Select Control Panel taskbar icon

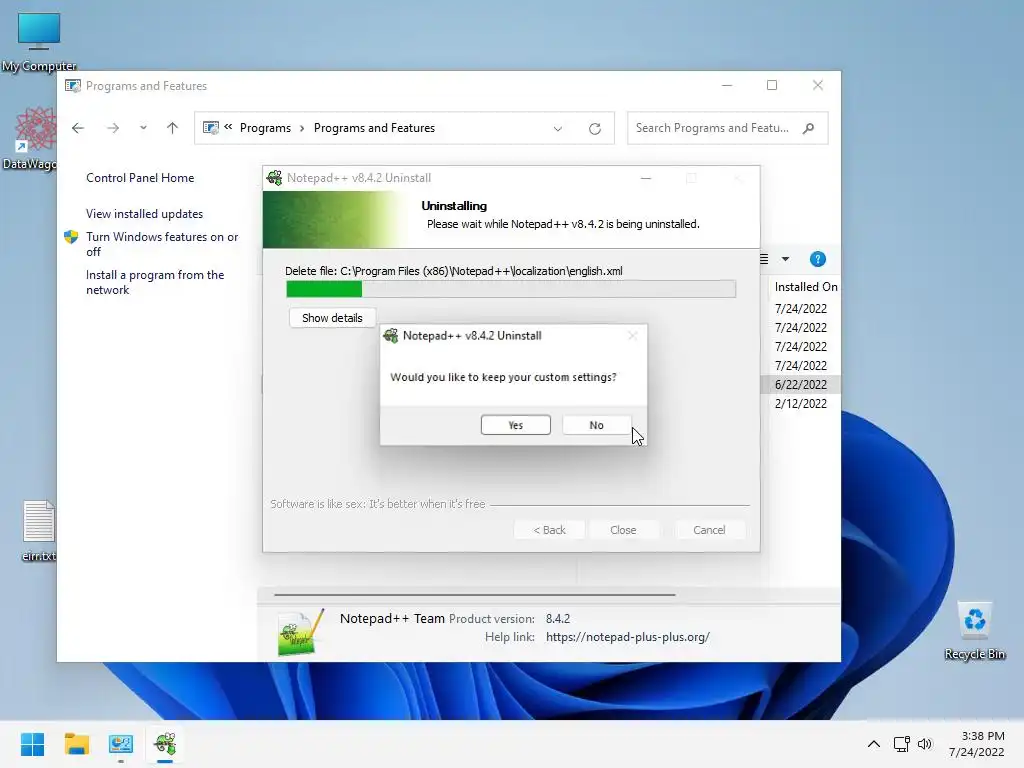click(x=121, y=744)
